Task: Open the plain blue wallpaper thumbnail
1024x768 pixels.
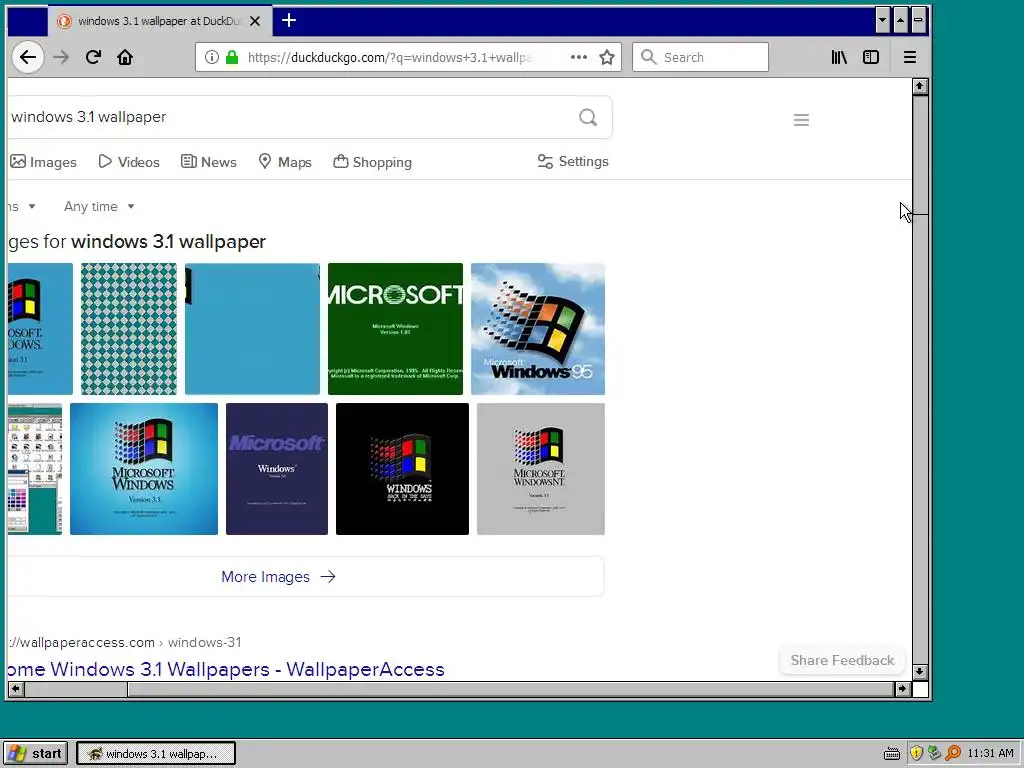Action: 252,328
